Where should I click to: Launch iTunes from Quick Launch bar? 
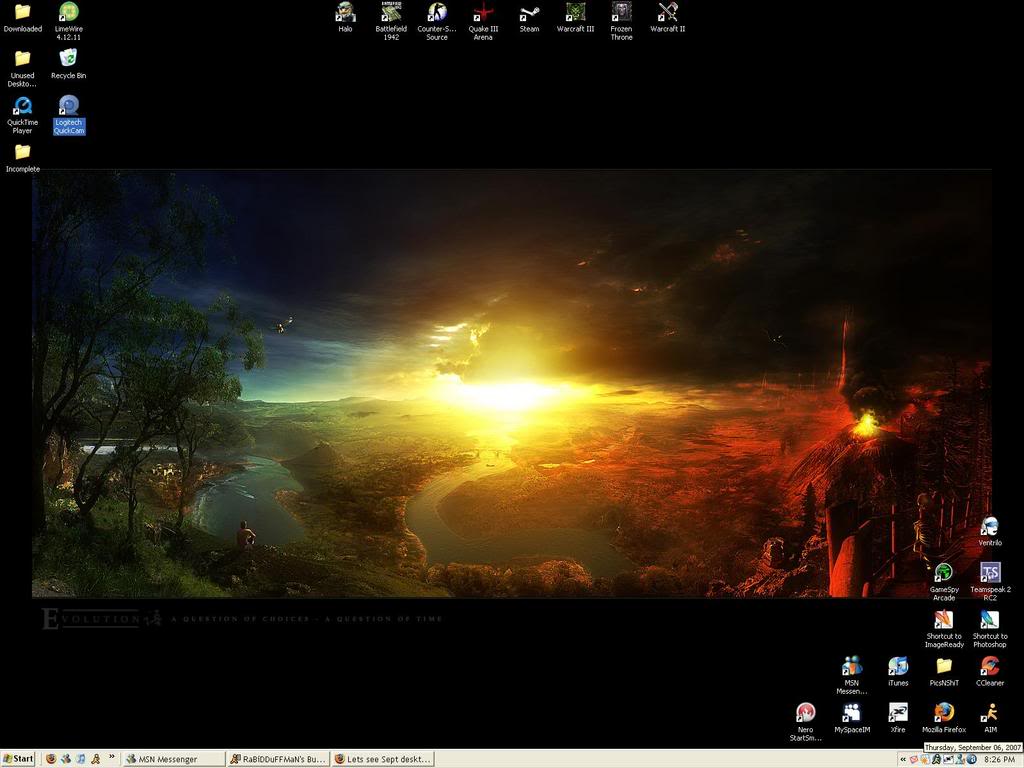coord(81,759)
